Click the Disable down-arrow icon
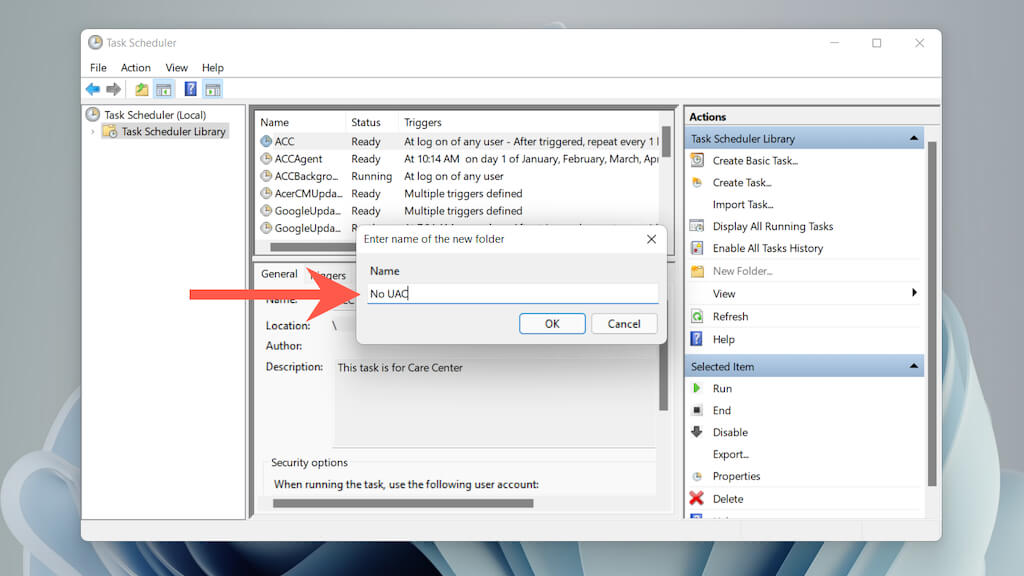The height and width of the screenshot is (576, 1024). [x=697, y=432]
